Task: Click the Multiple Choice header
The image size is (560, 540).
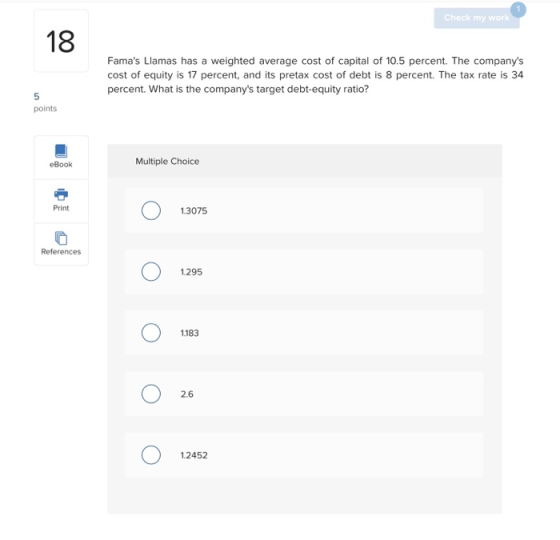Action: pyautogui.click(x=167, y=161)
